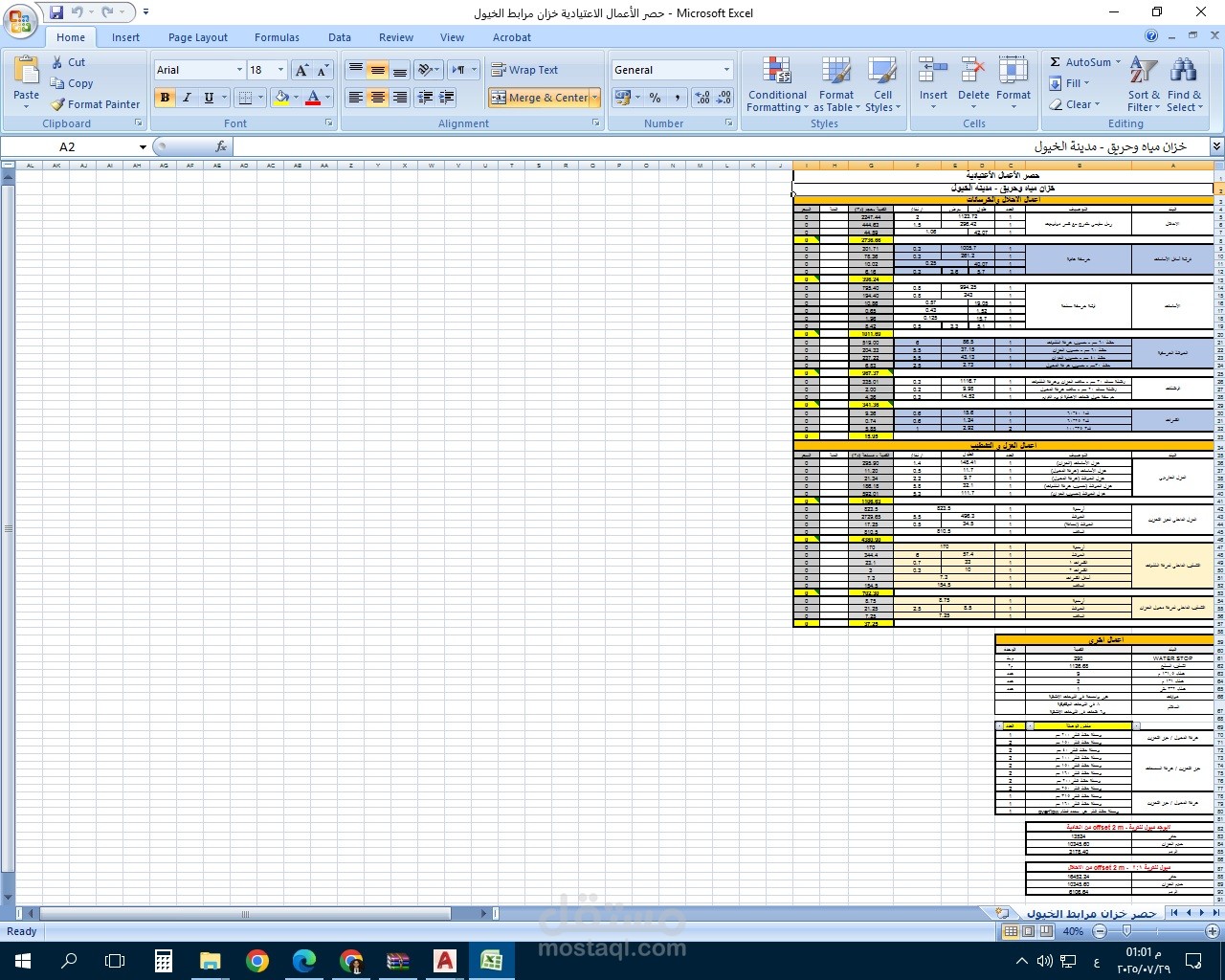
Task: Click the AutoSum button
Action: (x=1080, y=62)
